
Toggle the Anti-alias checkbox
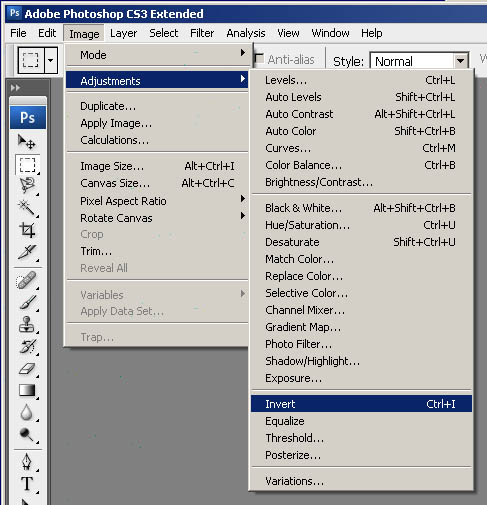point(259,59)
